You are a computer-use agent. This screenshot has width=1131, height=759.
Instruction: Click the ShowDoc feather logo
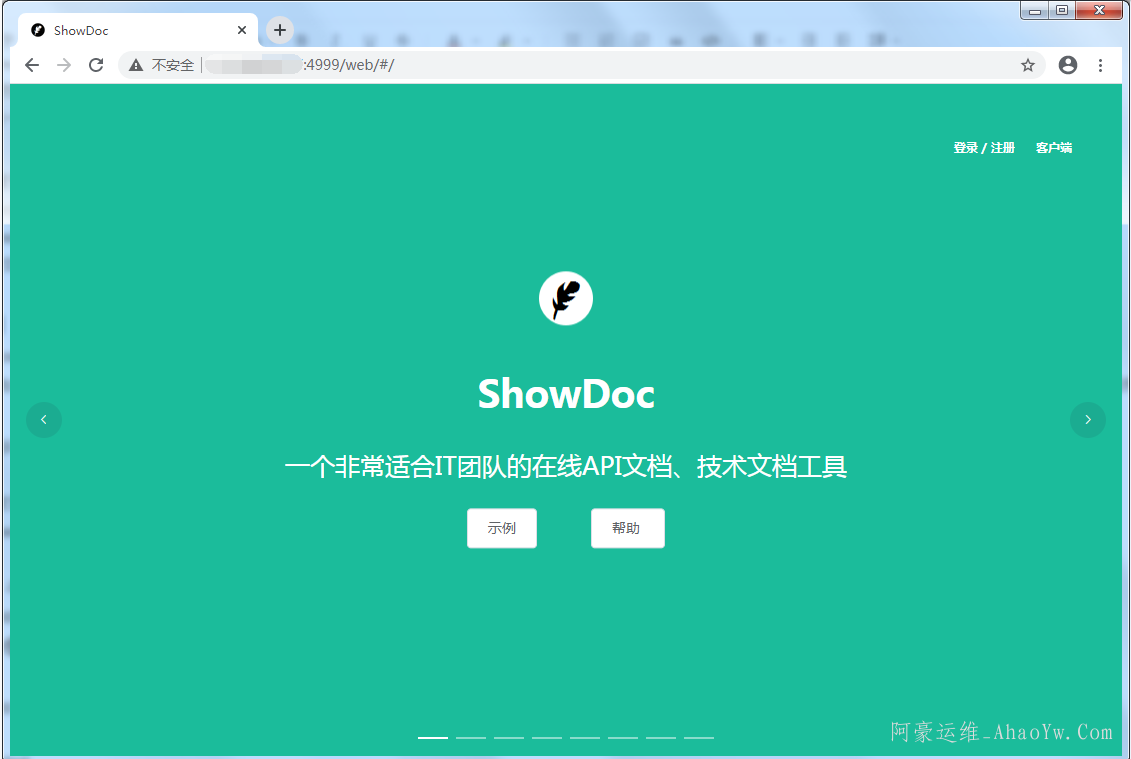click(566, 298)
